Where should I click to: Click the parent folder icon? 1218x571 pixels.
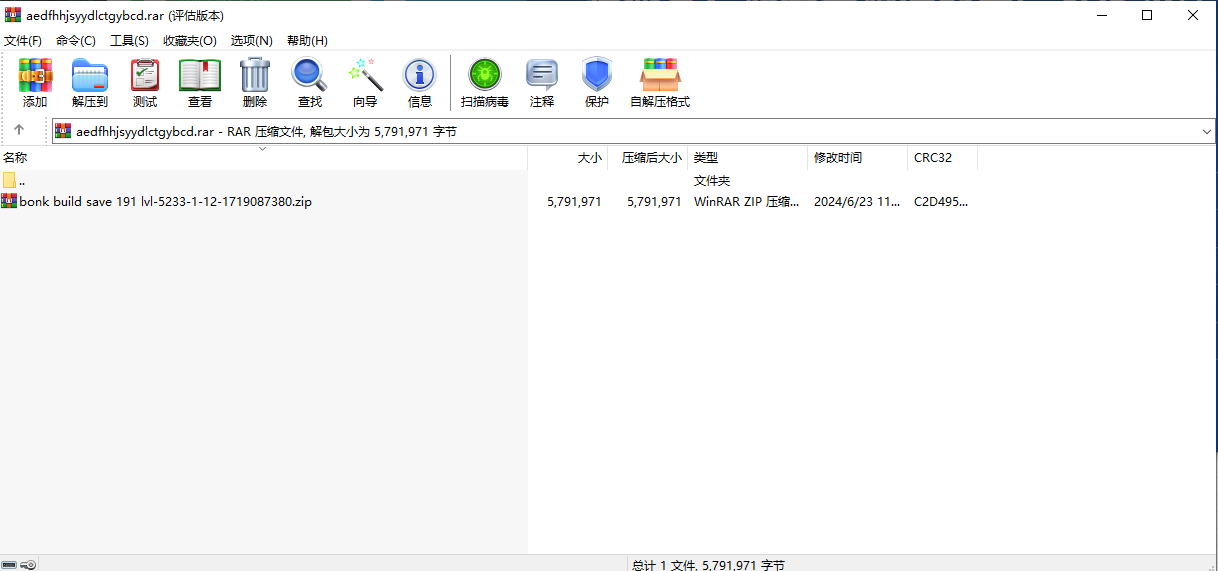(x=9, y=180)
